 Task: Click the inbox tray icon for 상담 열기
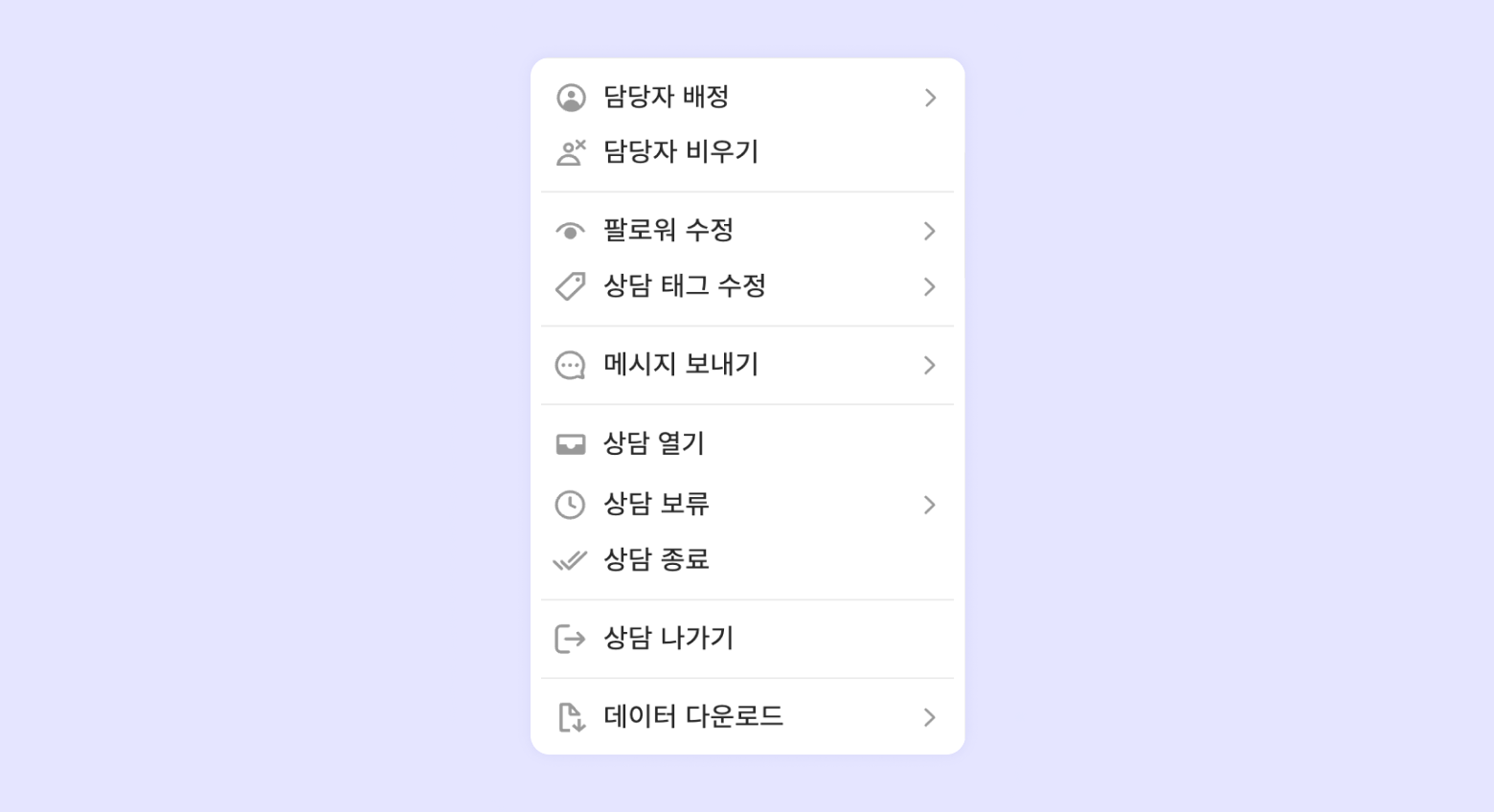(571, 444)
